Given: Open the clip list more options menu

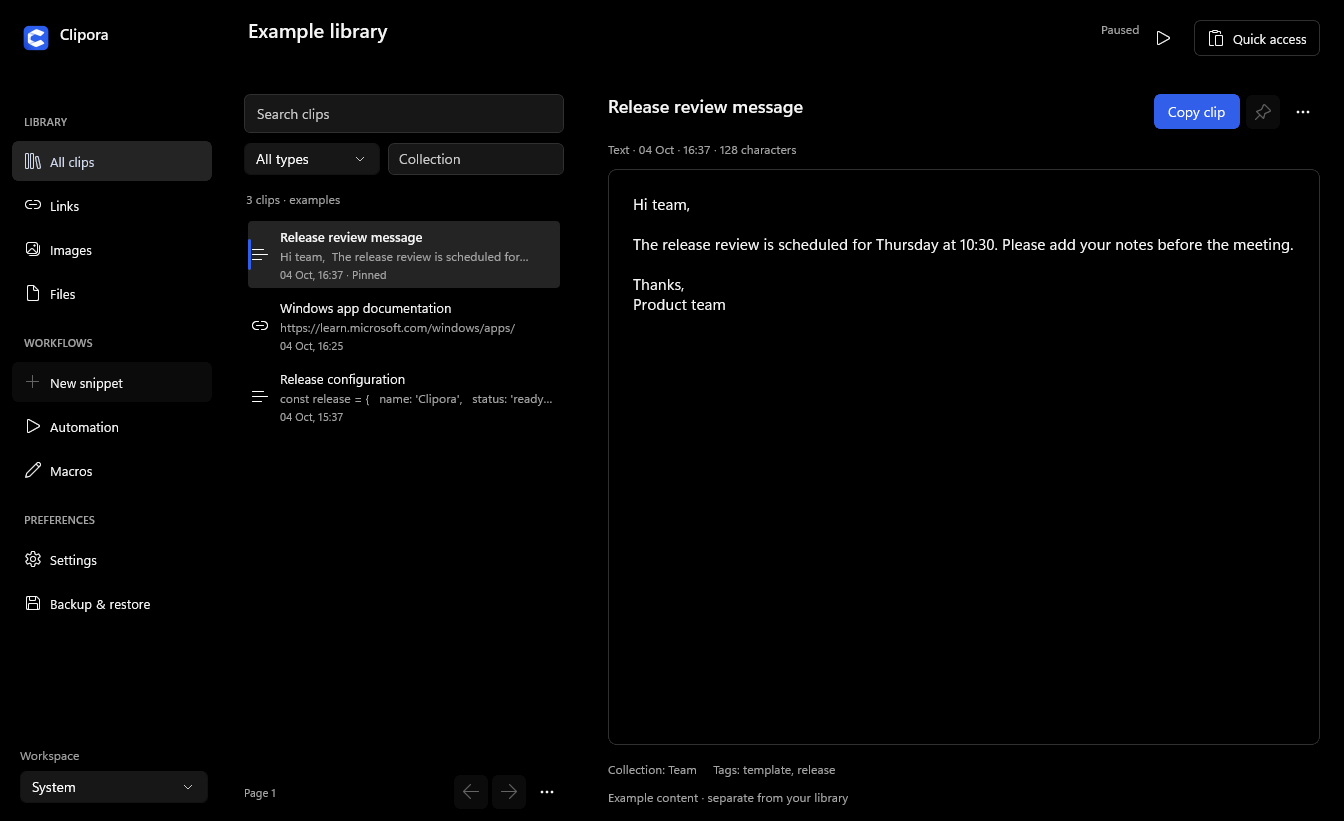Looking at the screenshot, I should pyautogui.click(x=547, y=792).
